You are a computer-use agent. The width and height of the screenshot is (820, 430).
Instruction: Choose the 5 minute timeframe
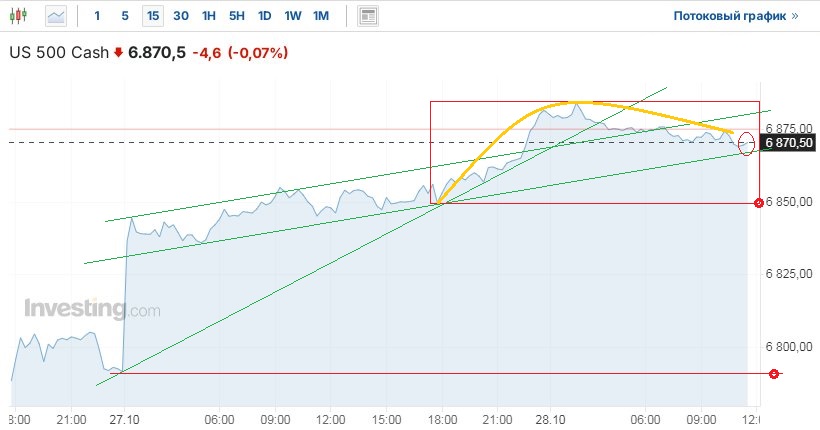pyautogui.click(x=125, y=16)
